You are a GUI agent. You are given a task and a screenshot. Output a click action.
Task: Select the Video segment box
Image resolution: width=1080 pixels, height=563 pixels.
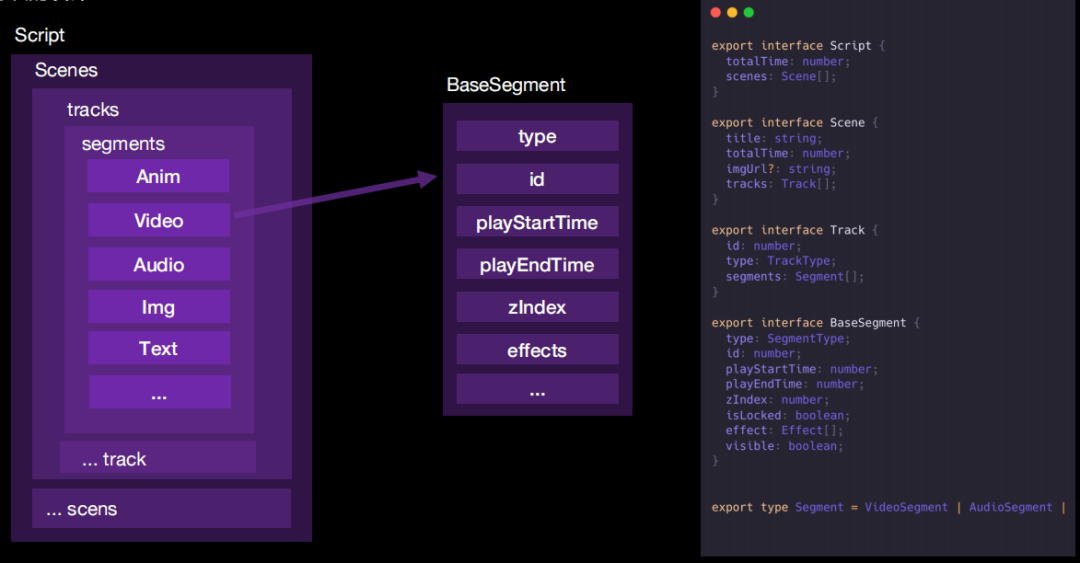159,220
